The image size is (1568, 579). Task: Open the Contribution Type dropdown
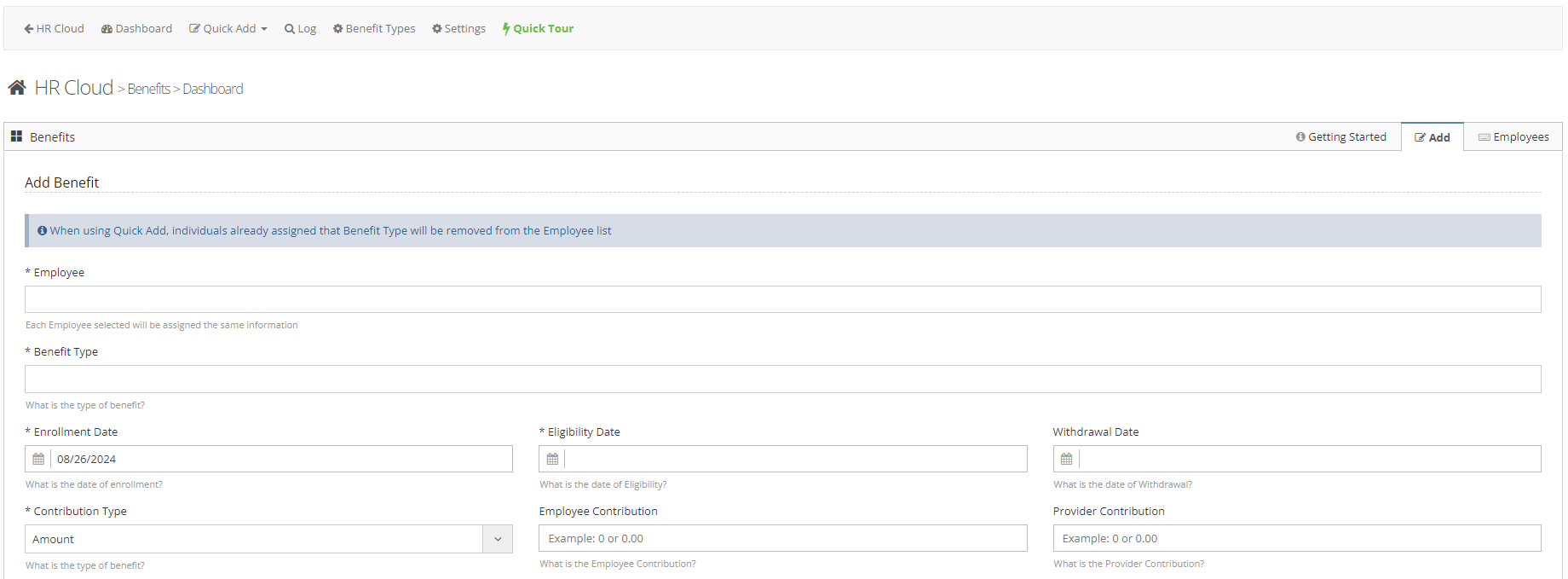coord(268,539)
